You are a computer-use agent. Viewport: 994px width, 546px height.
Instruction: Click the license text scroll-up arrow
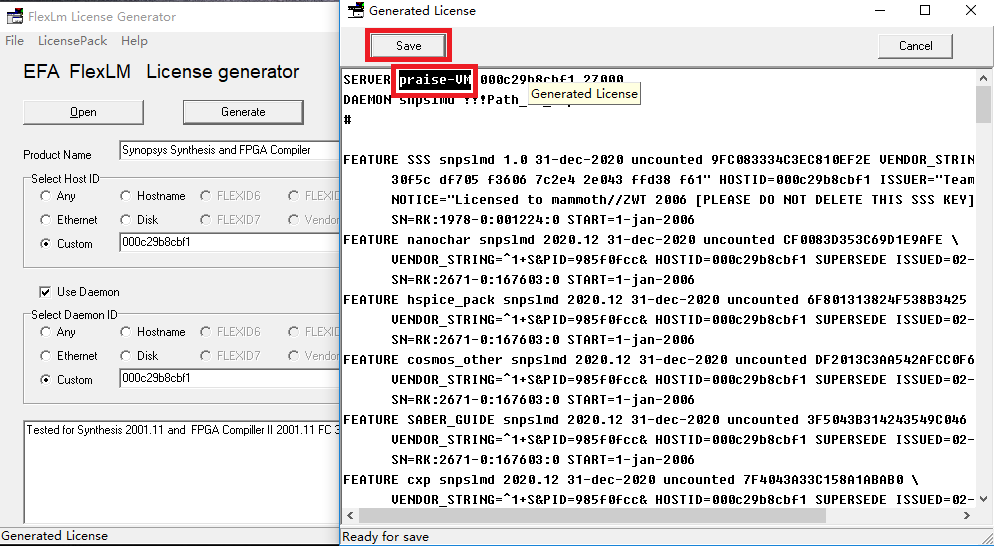983,79
